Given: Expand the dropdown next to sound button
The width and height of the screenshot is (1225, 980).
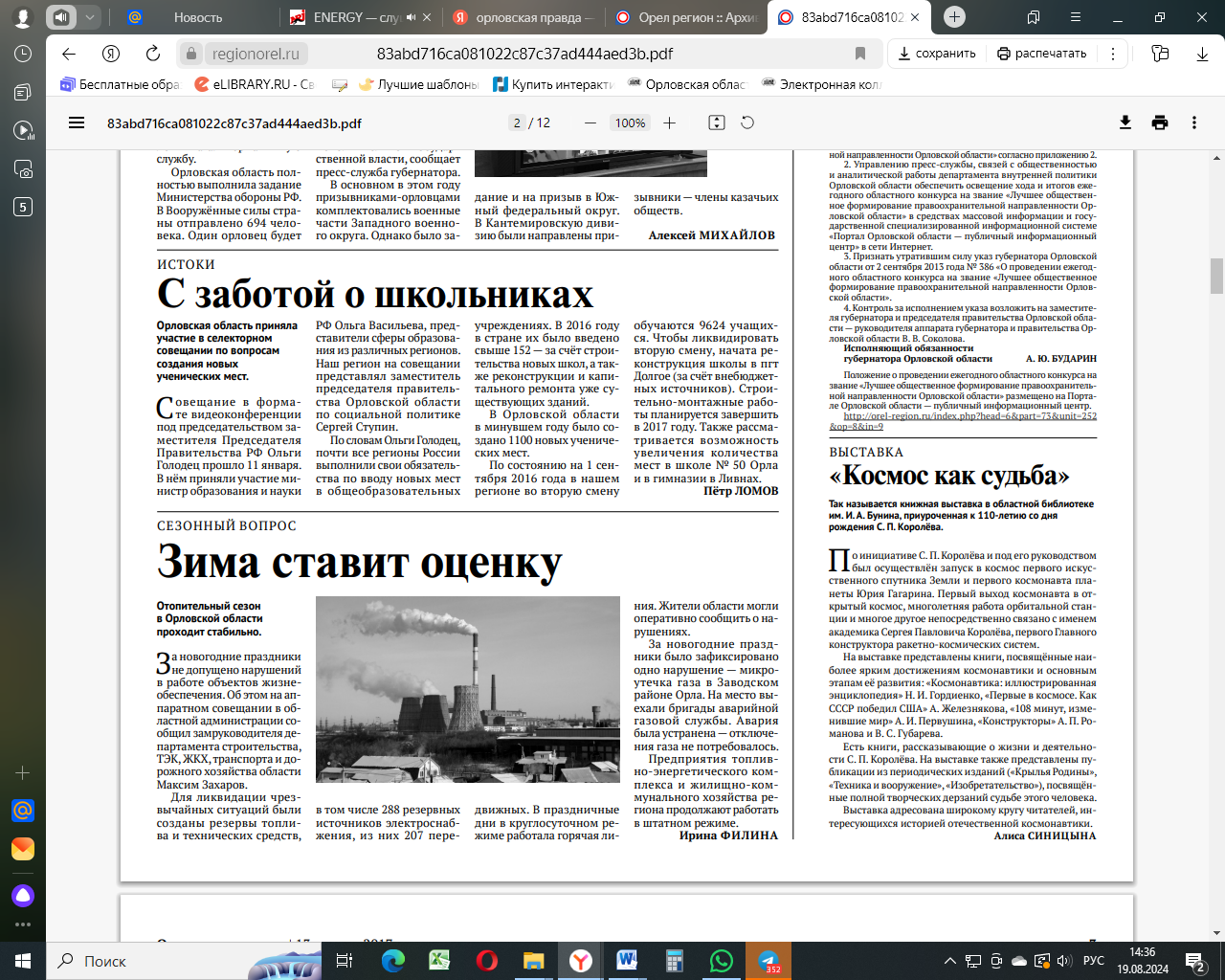Looking at the screenshot, I should (x=90, y=17).
